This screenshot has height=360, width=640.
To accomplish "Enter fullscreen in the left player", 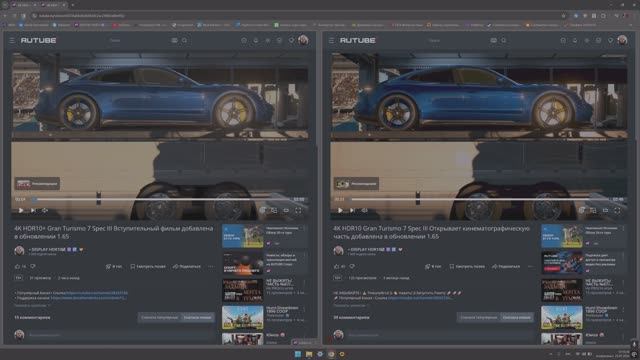I will pyautogui.click(x=298, y=211).
